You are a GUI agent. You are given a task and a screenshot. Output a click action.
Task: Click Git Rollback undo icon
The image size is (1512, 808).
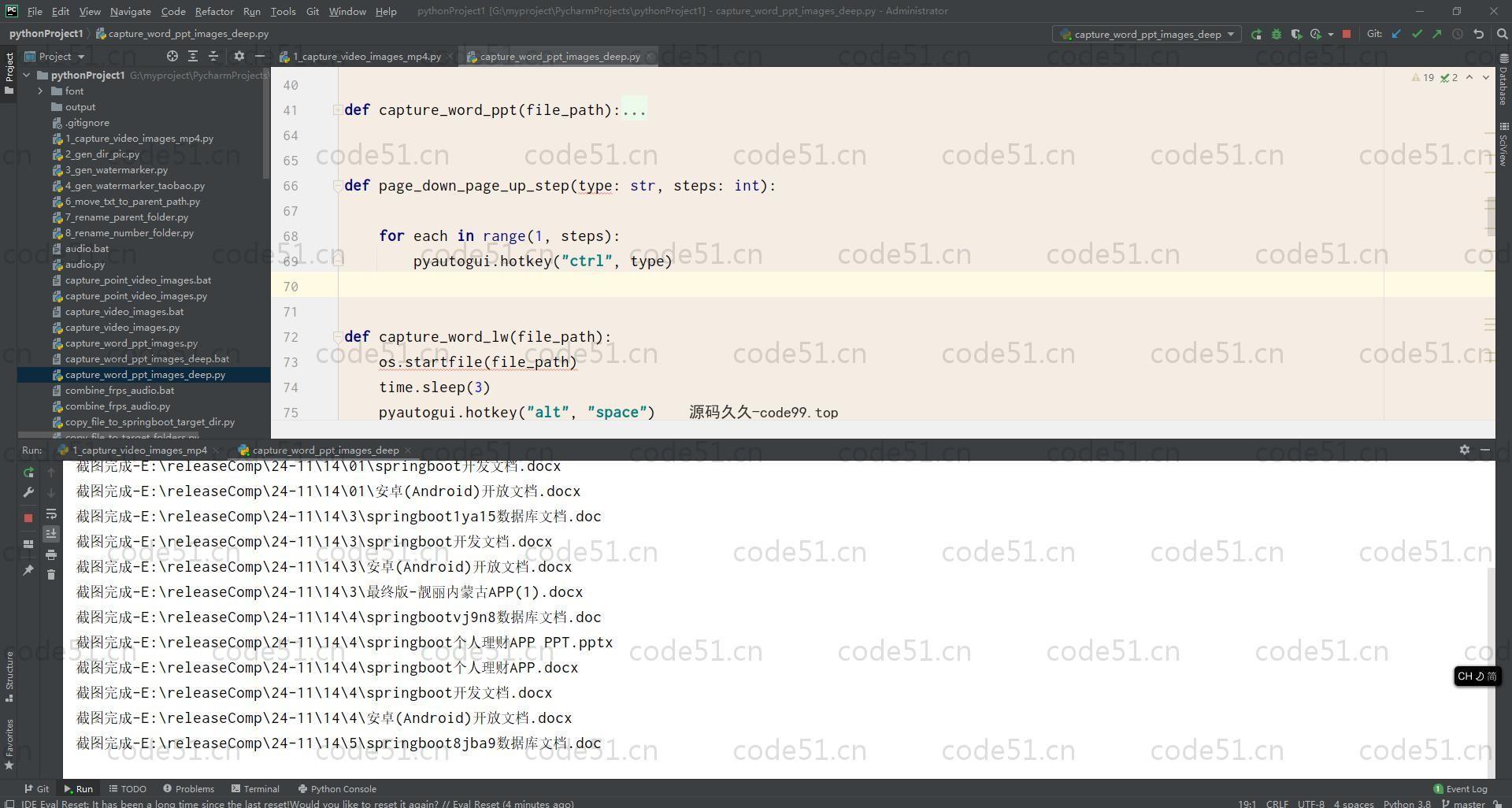point(1478,34)
